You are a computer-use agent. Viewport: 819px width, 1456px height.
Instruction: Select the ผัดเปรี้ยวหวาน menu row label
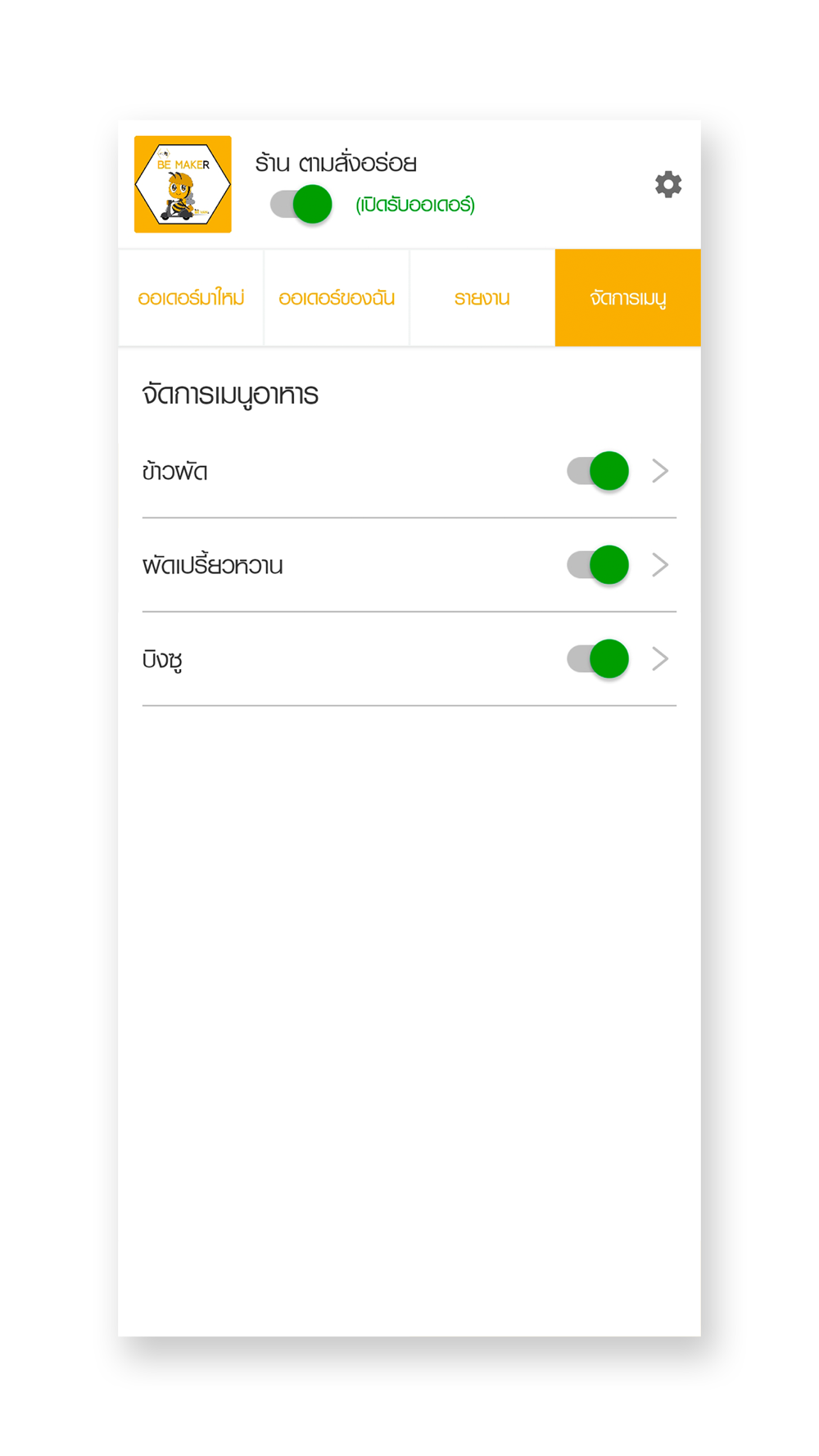pos(212,564)
